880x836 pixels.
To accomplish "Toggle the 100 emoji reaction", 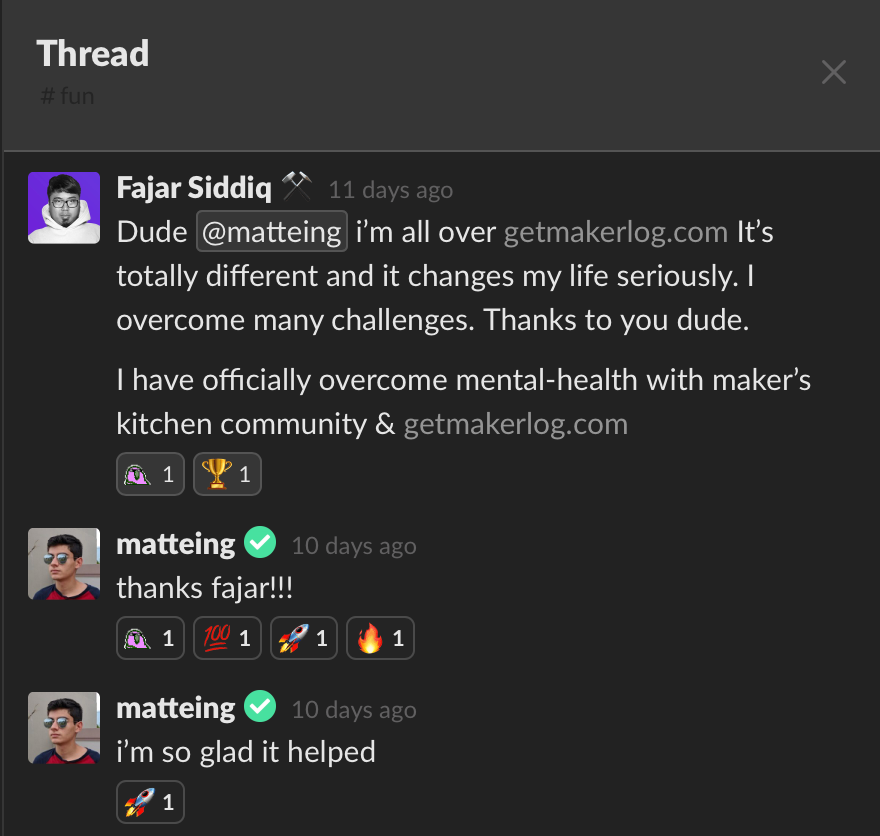I will [x=227, y=638].
